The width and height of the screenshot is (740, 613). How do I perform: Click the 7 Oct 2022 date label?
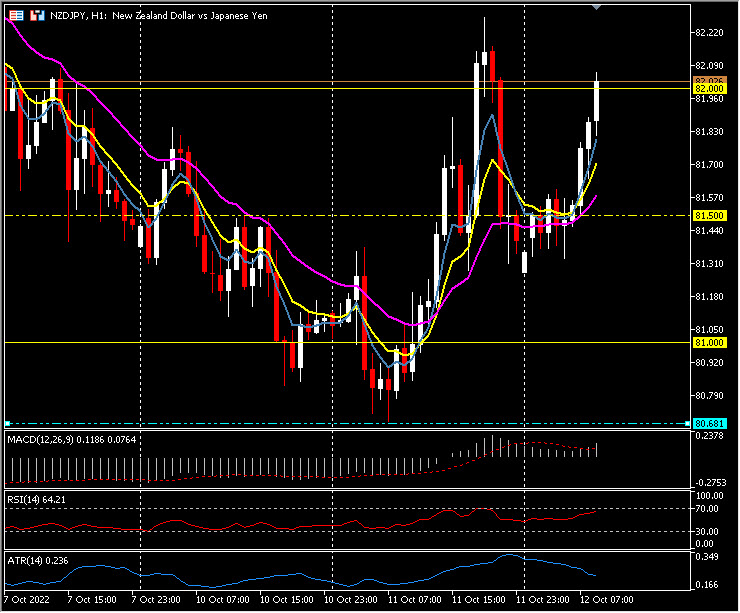(28, 601)
